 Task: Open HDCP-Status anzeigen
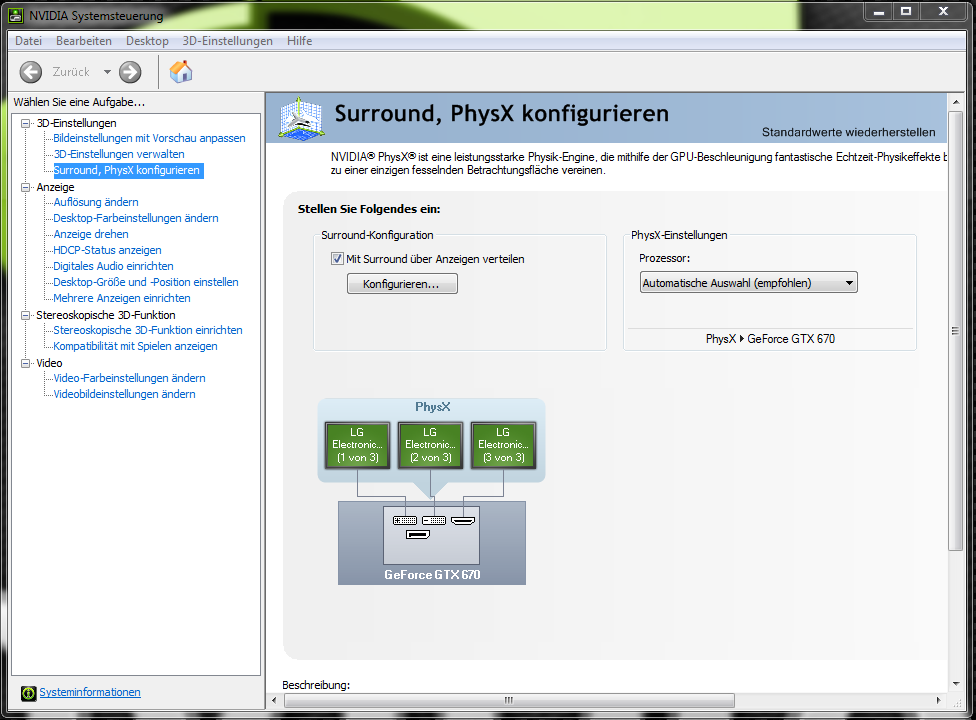click(x=107, y=250)
